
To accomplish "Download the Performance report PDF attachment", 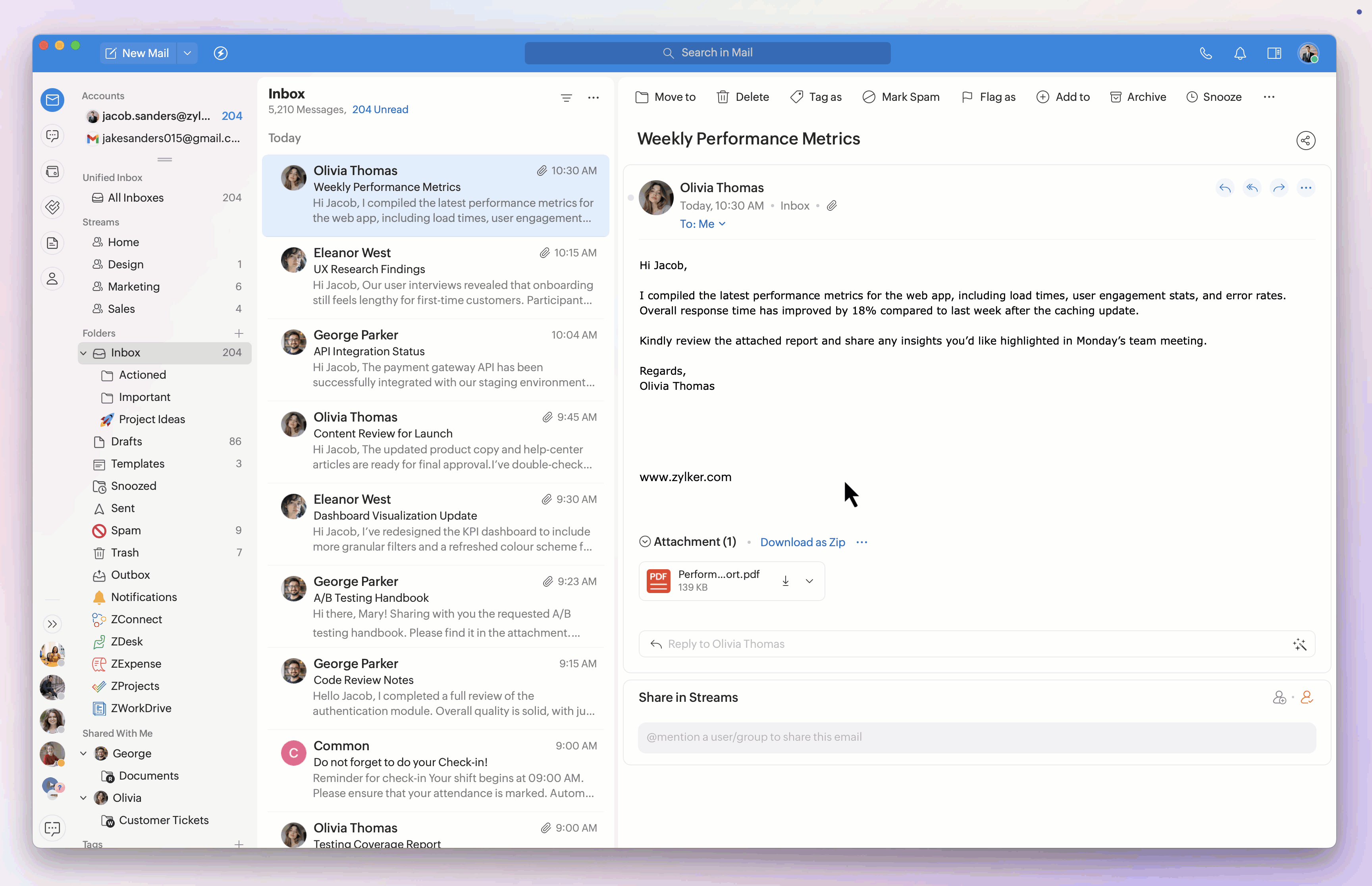I will 785,581.
